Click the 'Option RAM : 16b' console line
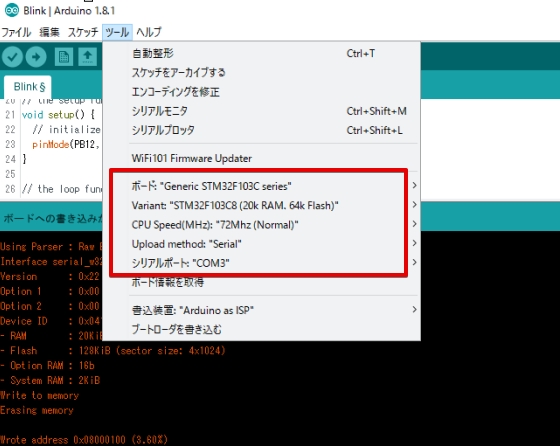 47,366
